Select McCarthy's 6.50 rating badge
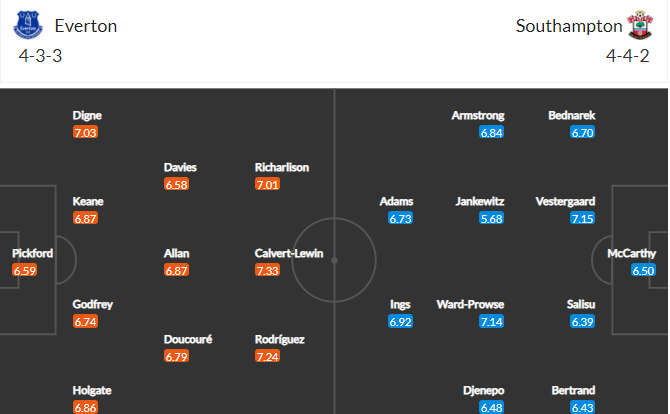 [x=643, y=270]
